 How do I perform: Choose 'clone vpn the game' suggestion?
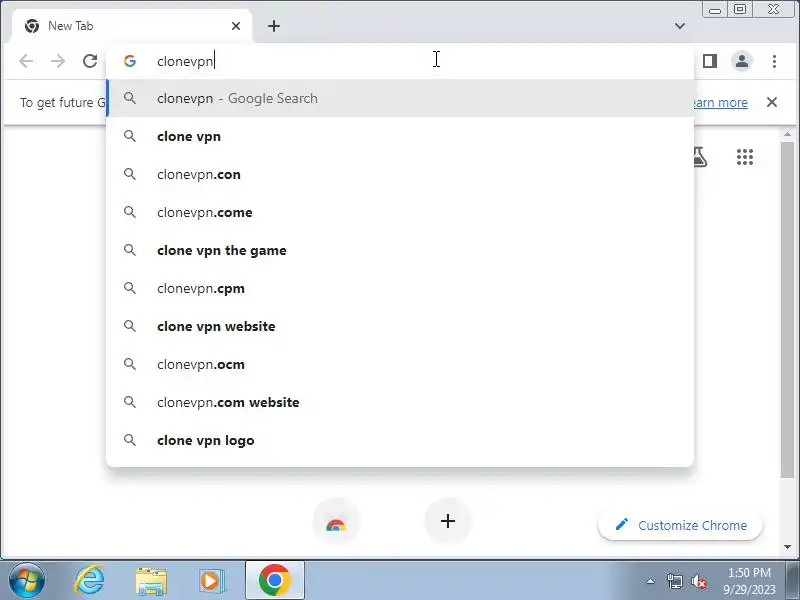pyautogui.click(x=400, y=251)
